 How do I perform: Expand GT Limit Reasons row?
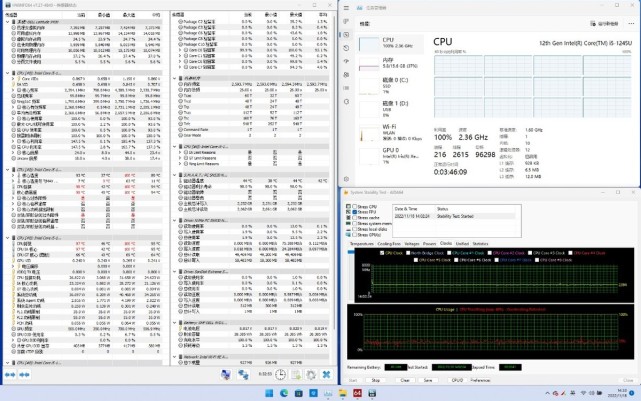click(x=180, y=158)
